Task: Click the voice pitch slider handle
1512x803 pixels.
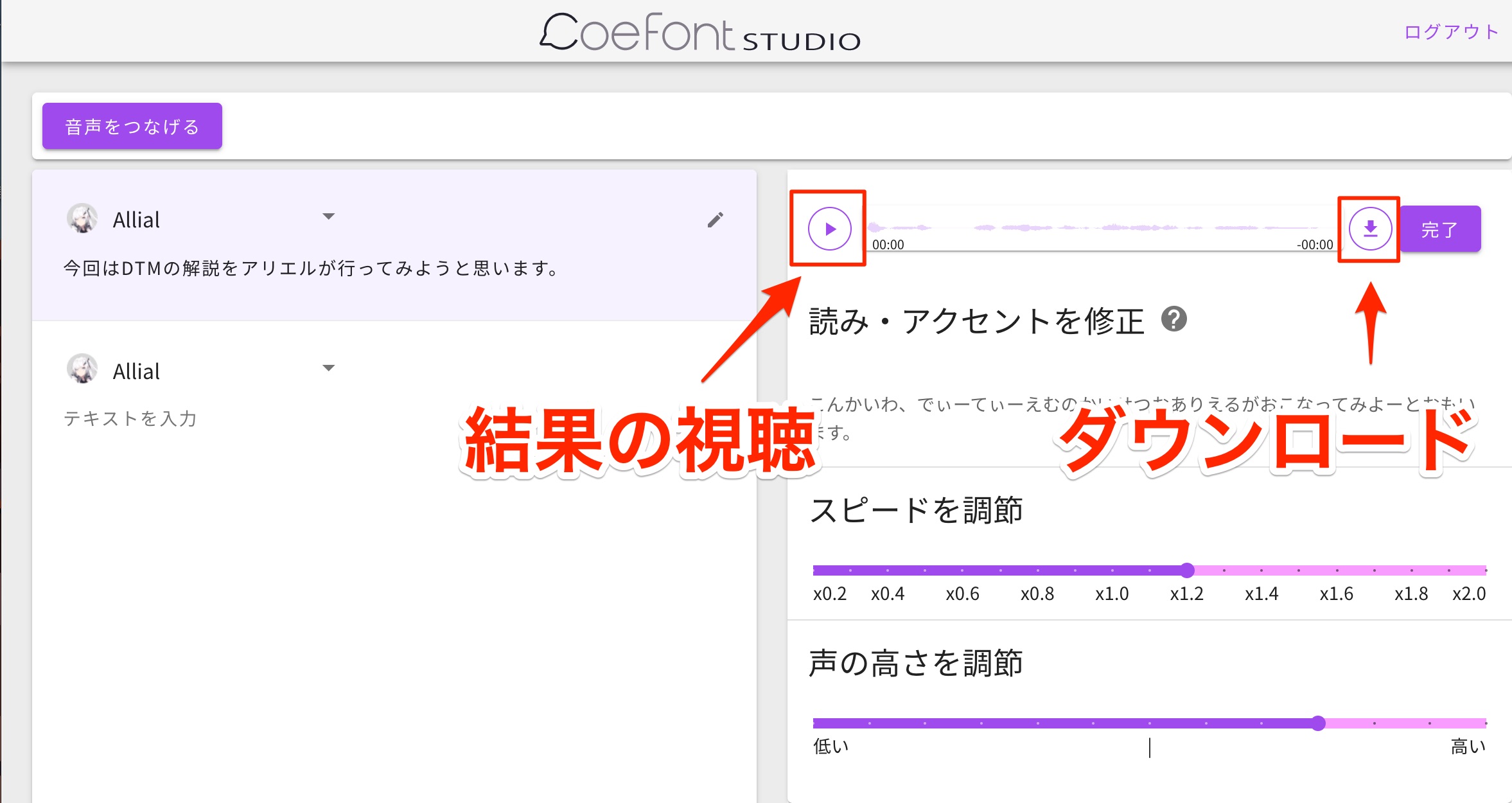Action: (1318, 723)
